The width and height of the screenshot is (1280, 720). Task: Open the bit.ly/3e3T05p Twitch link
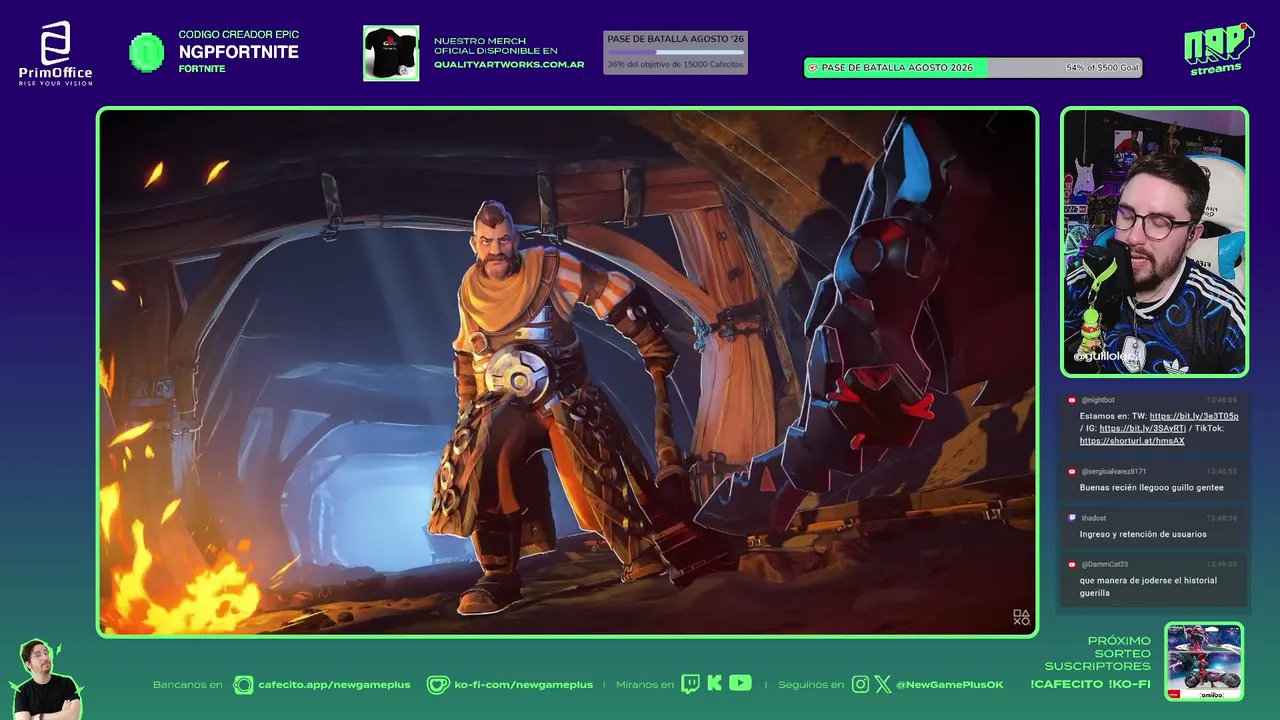tap(1194, 416)
